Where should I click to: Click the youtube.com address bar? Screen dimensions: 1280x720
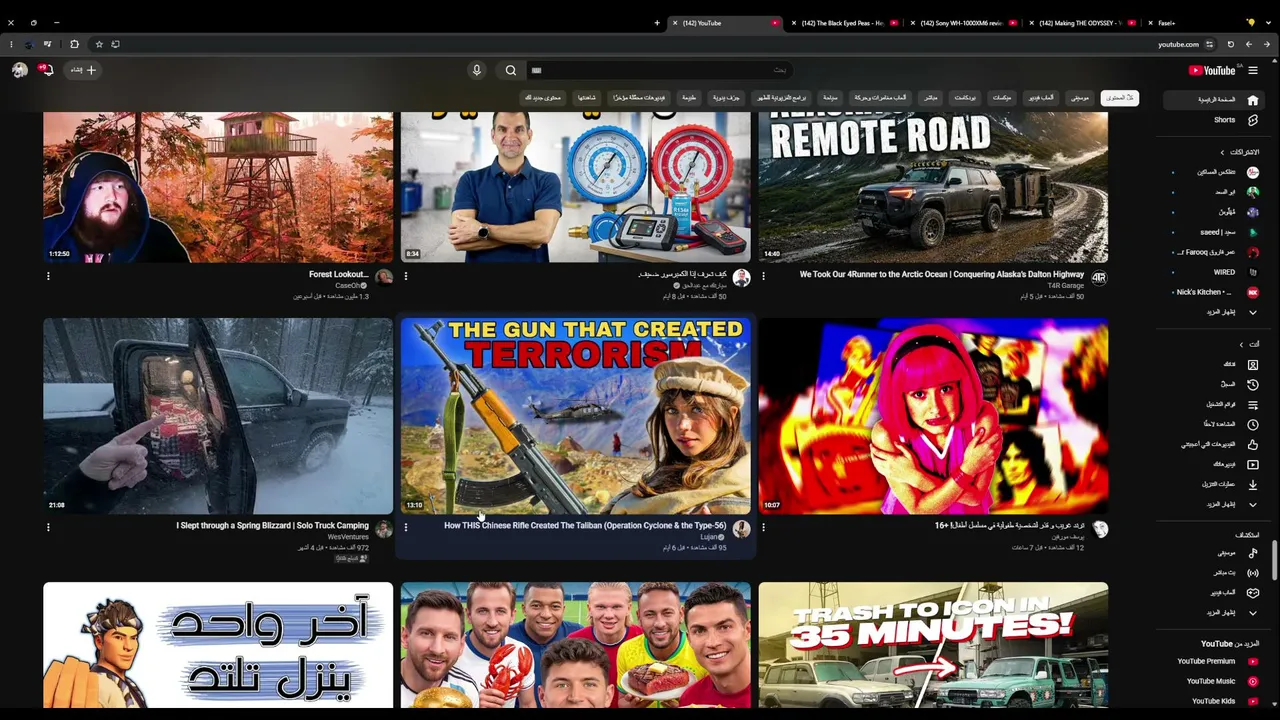point(1177,44)
